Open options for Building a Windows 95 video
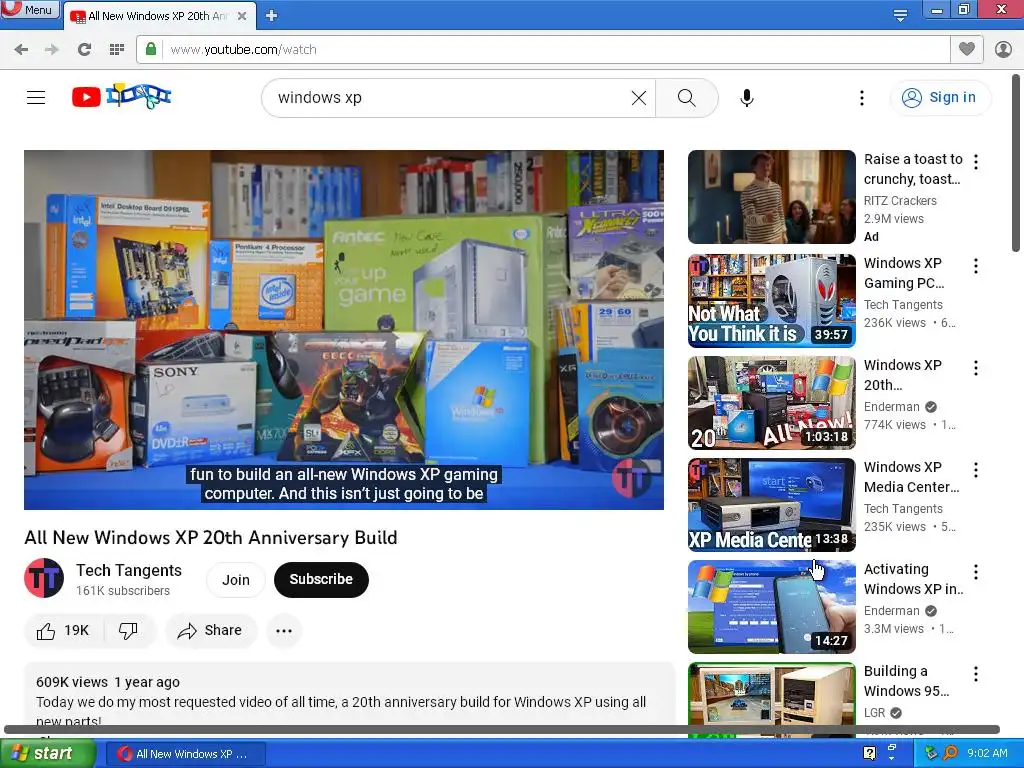 pos(976,674)
